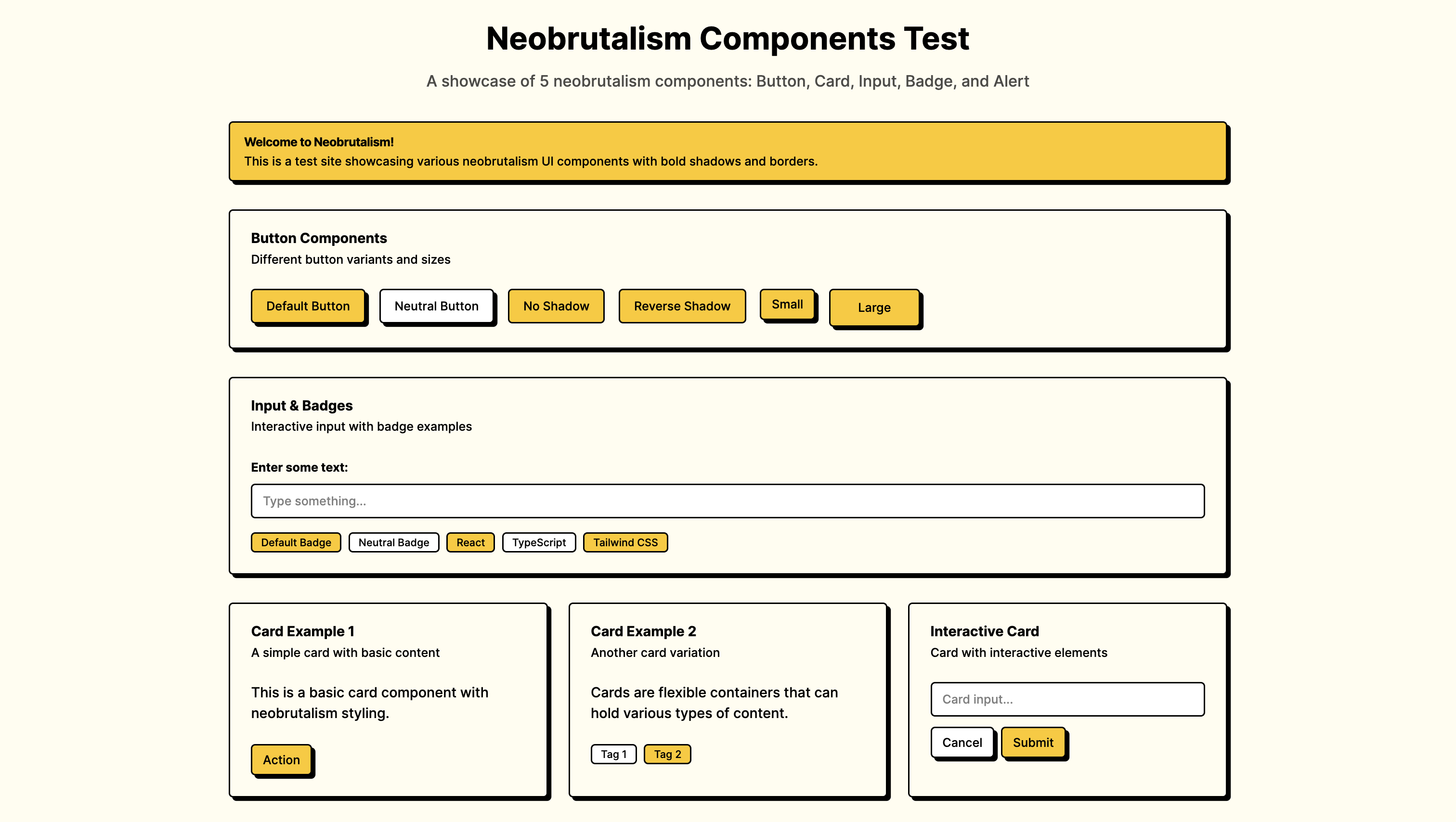Image resolution: width=1456 pixels, height=822 pixels.
Task: Click the Welcome to Neobrutalism! alert title
Action: (319, 142)
